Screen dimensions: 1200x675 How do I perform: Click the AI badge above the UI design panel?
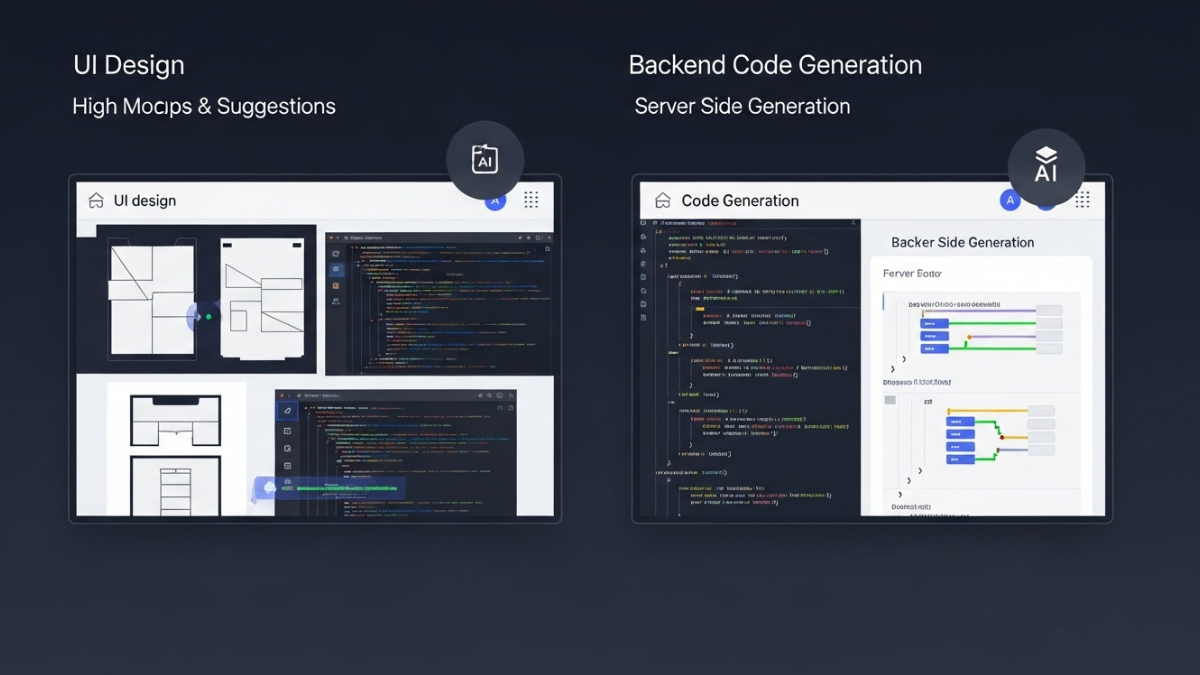(485, 158)
